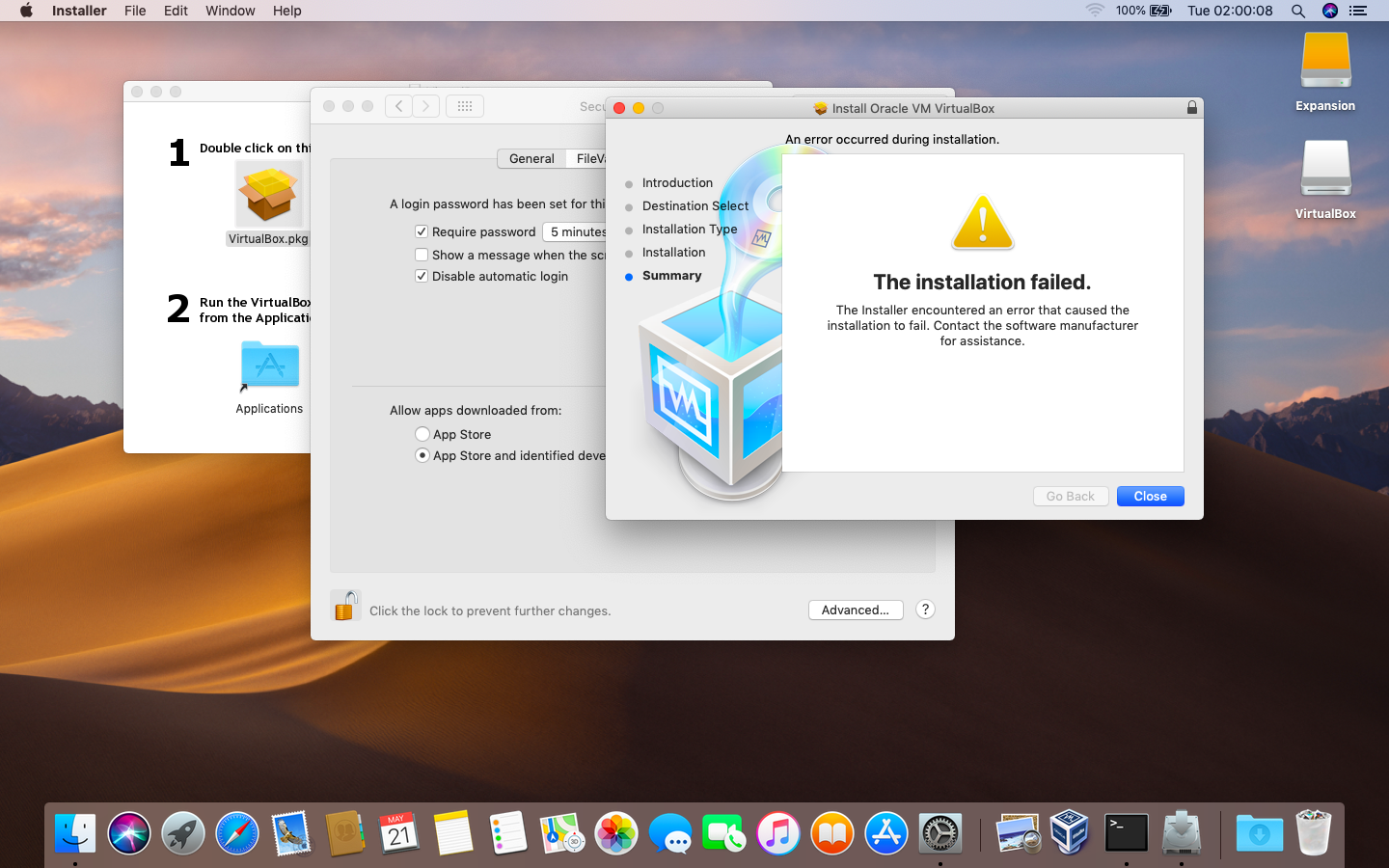
Task: Click the Go Back button
Action: [1071, 496]
